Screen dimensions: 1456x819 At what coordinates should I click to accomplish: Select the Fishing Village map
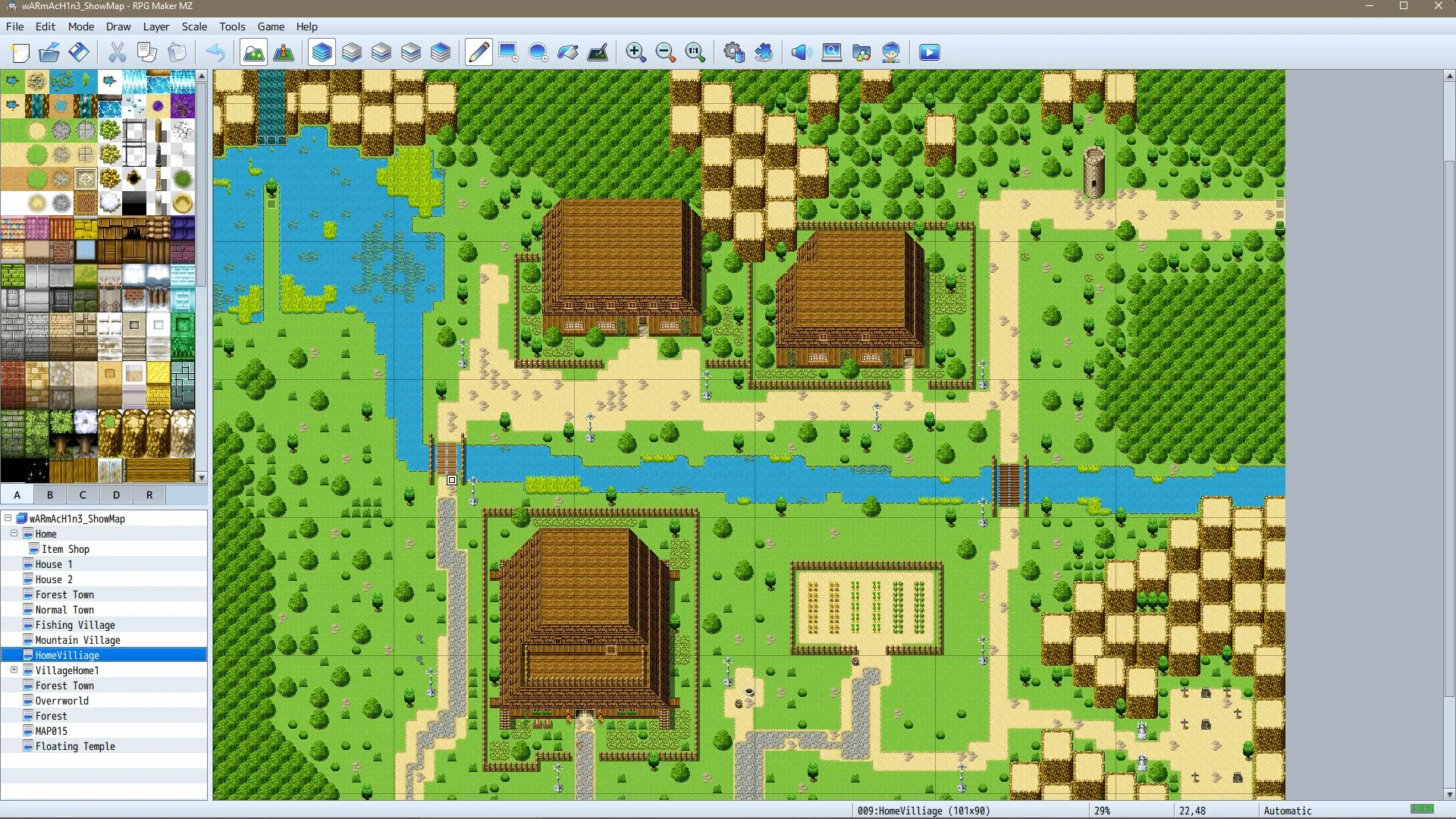75,624
